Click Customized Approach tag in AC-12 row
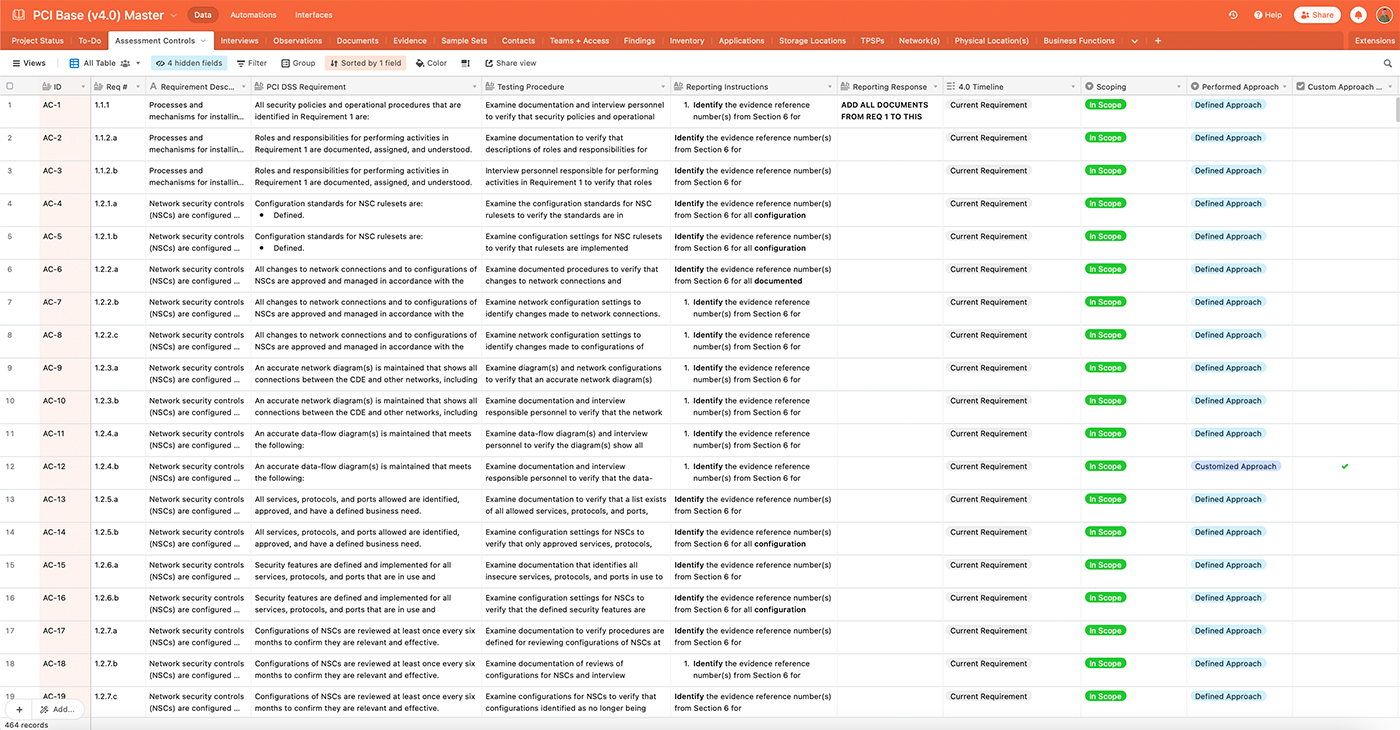The image size is (1400, 730). tap(1236, 466)
